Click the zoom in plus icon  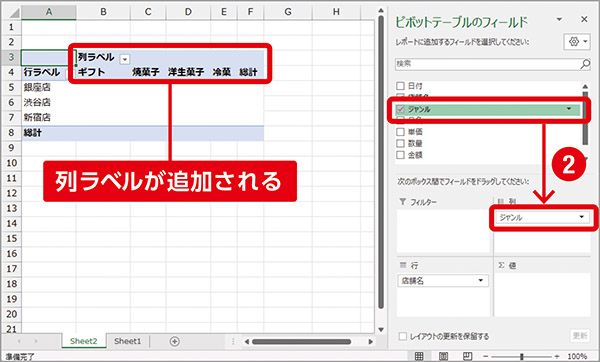pos(557,356)
